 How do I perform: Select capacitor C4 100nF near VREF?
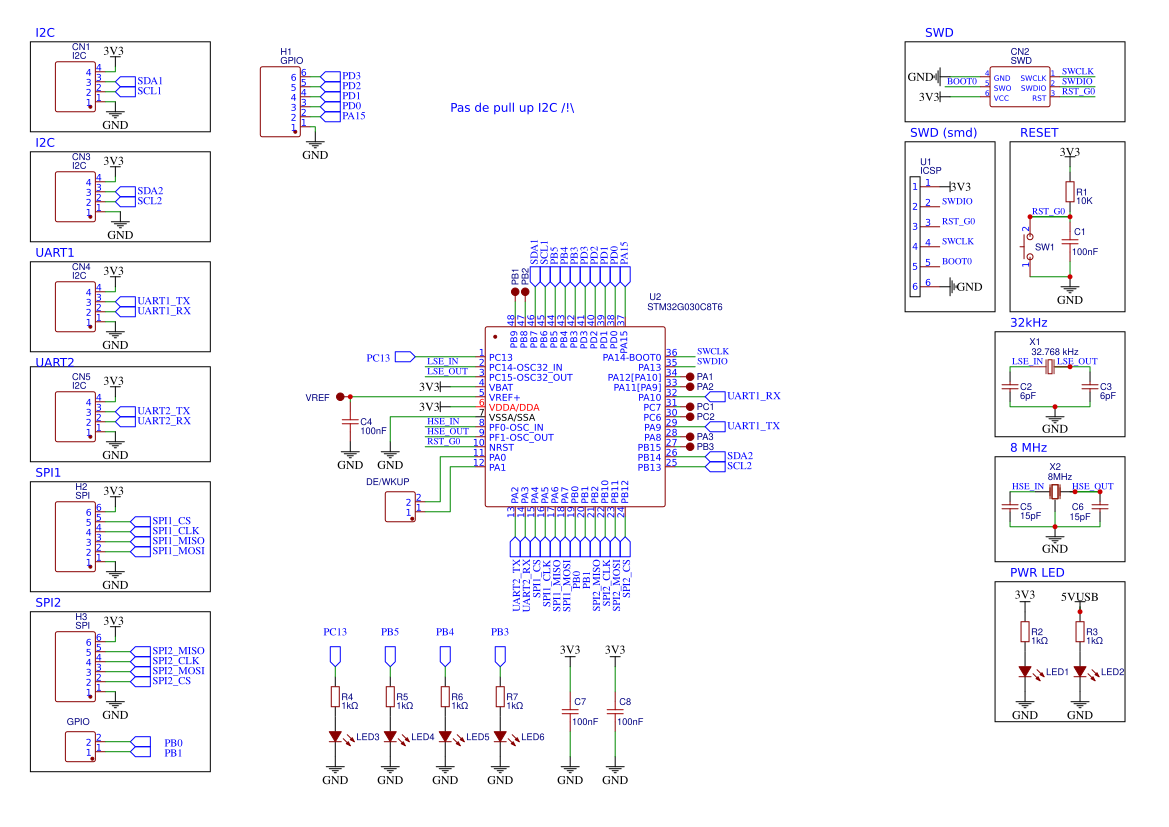[x=350, y=422]
